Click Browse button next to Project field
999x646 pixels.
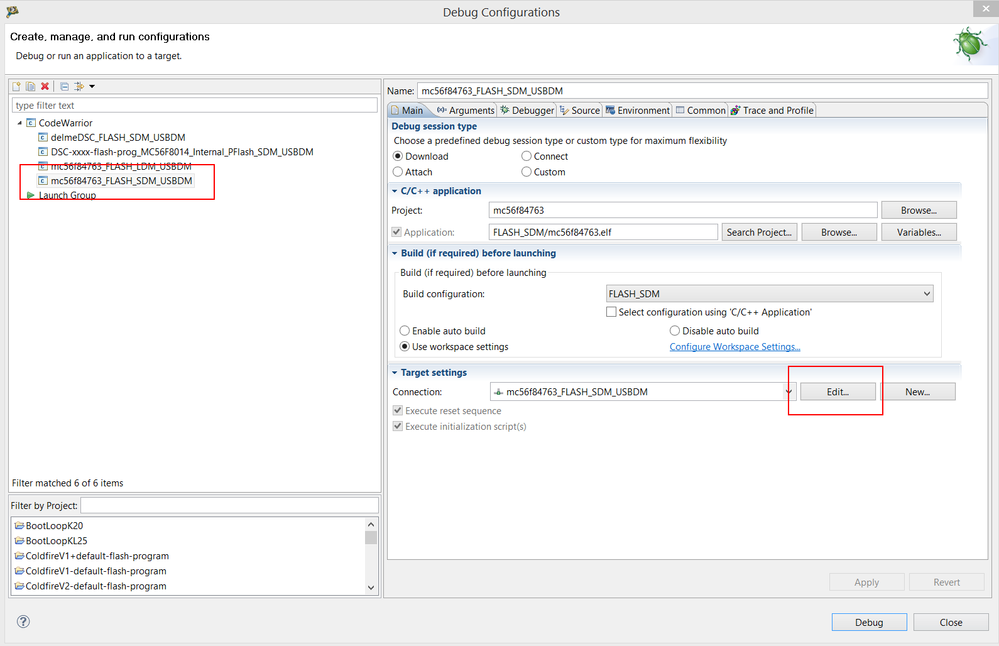919,210
